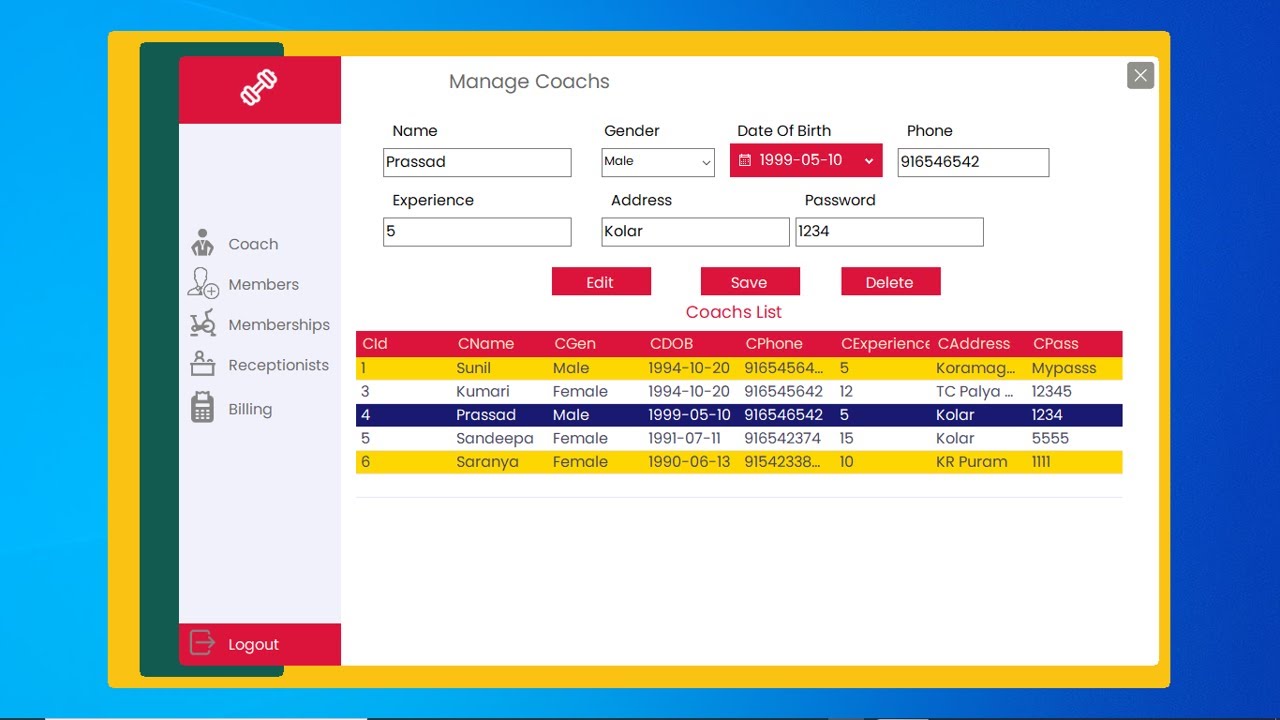This screenshot has width=1280, height=720.
Task: Click the Coachs List heading
Action: click(734, 312)
